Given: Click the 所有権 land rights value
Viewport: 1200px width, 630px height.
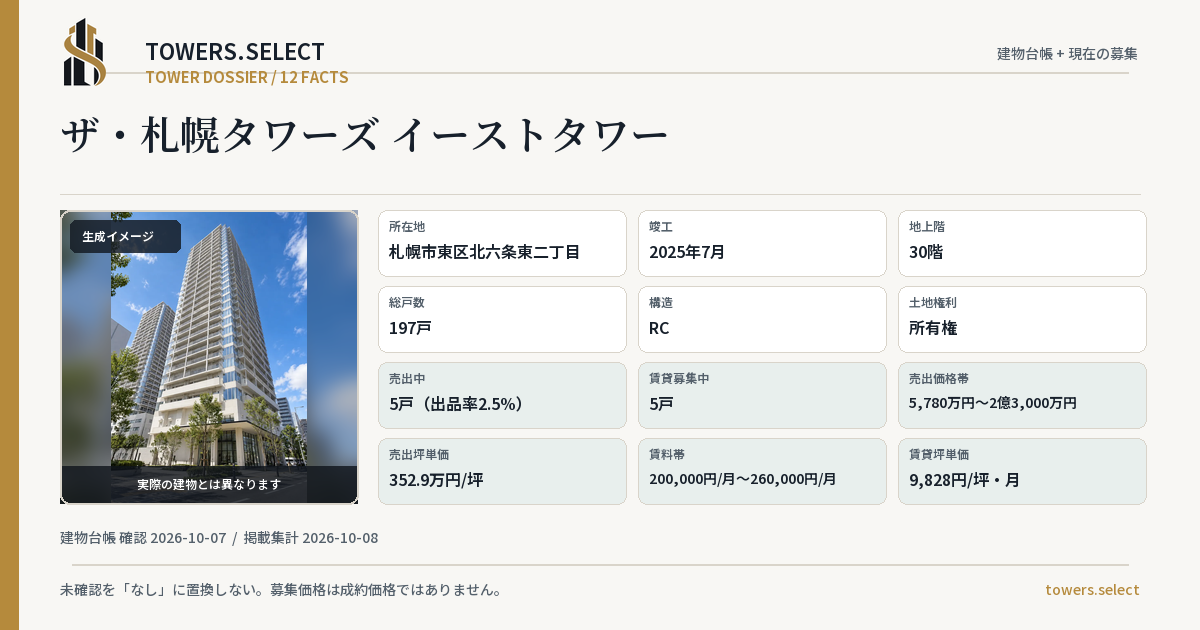Looking at the screenshot, I should tap(933, 328).
